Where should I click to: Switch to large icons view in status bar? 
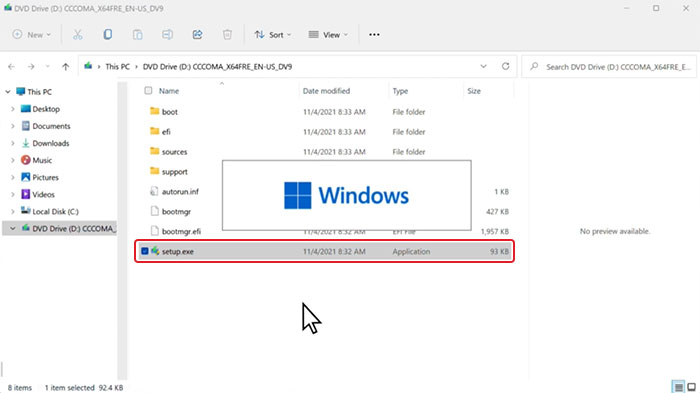click(692, 387)
